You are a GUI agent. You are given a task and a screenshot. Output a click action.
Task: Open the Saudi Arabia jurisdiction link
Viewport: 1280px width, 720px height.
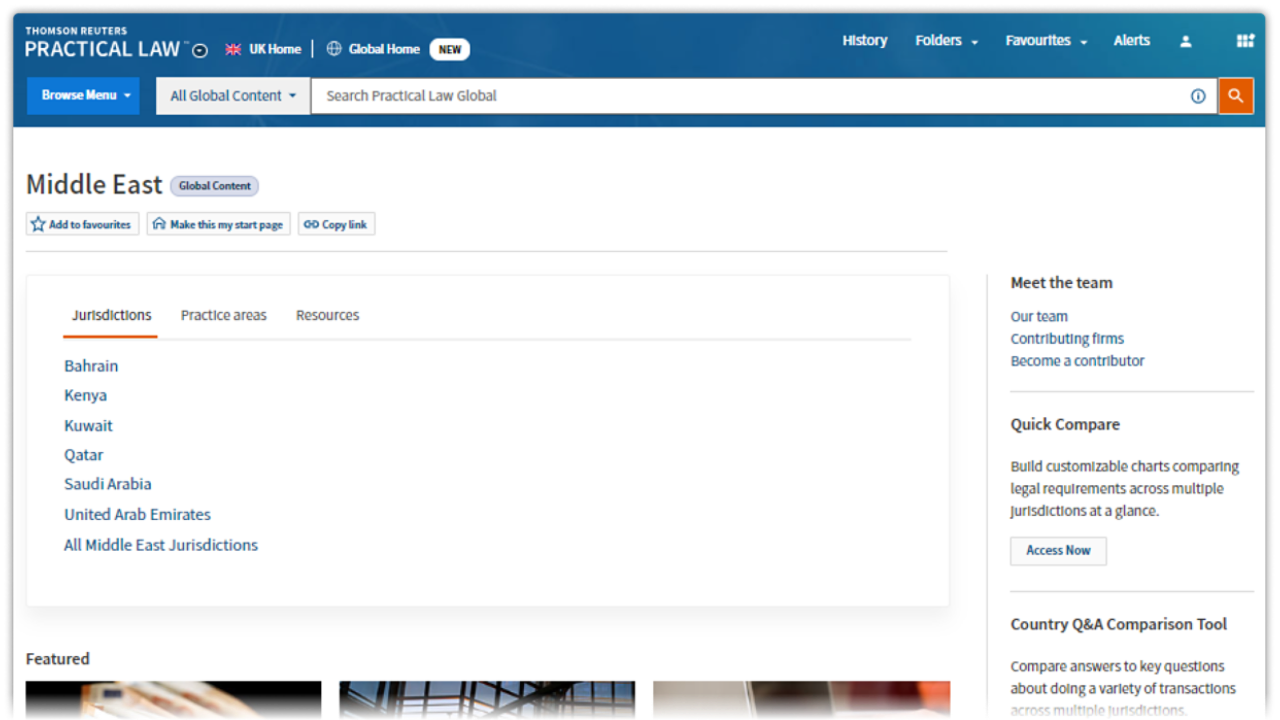(108, 484)
